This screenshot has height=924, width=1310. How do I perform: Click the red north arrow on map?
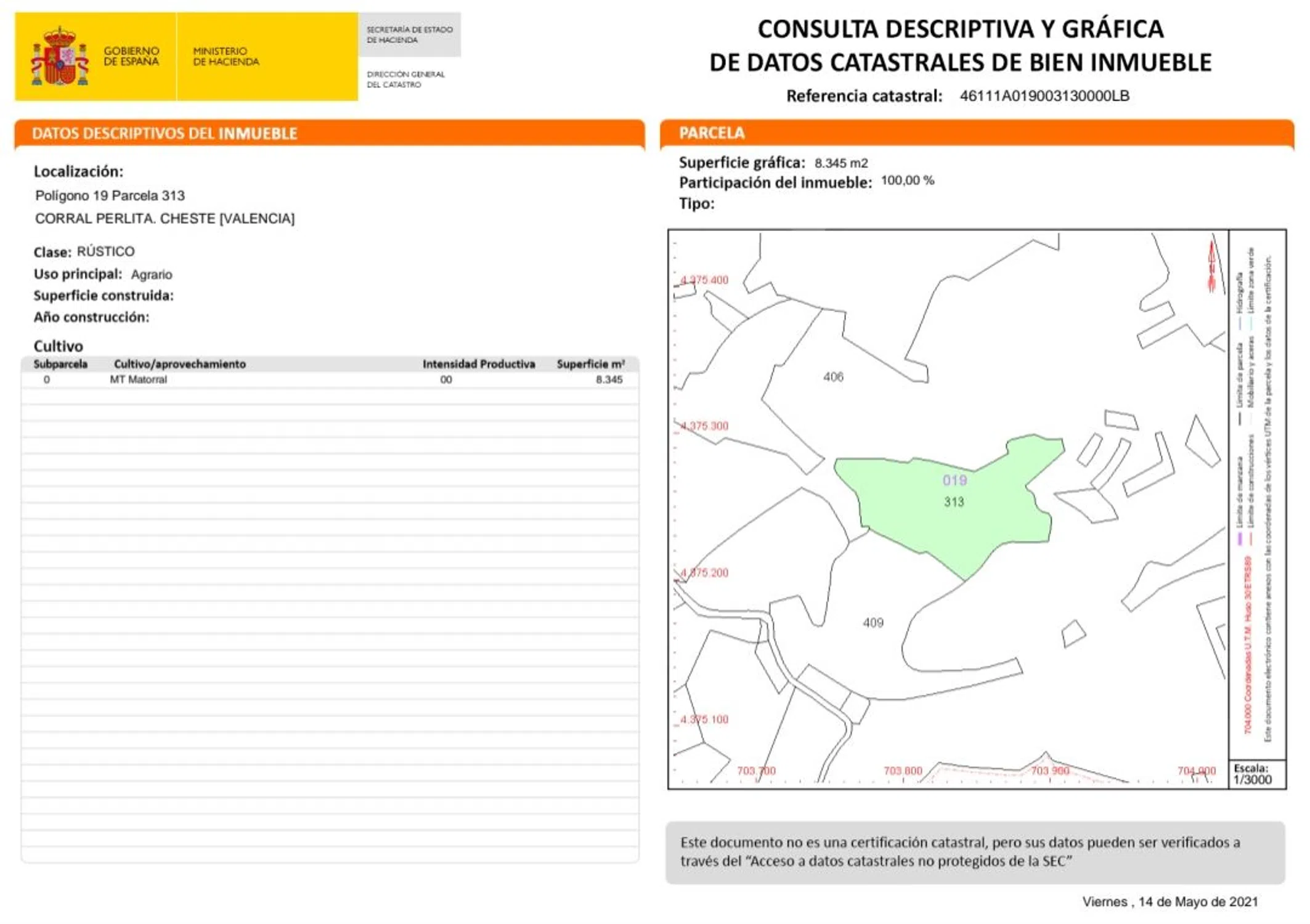[1211, 266]
